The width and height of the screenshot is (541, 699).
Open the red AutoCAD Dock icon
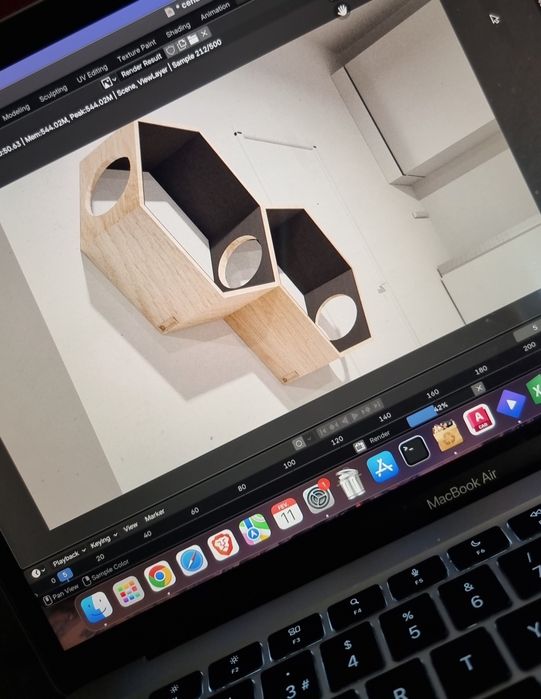click(479, 419)
